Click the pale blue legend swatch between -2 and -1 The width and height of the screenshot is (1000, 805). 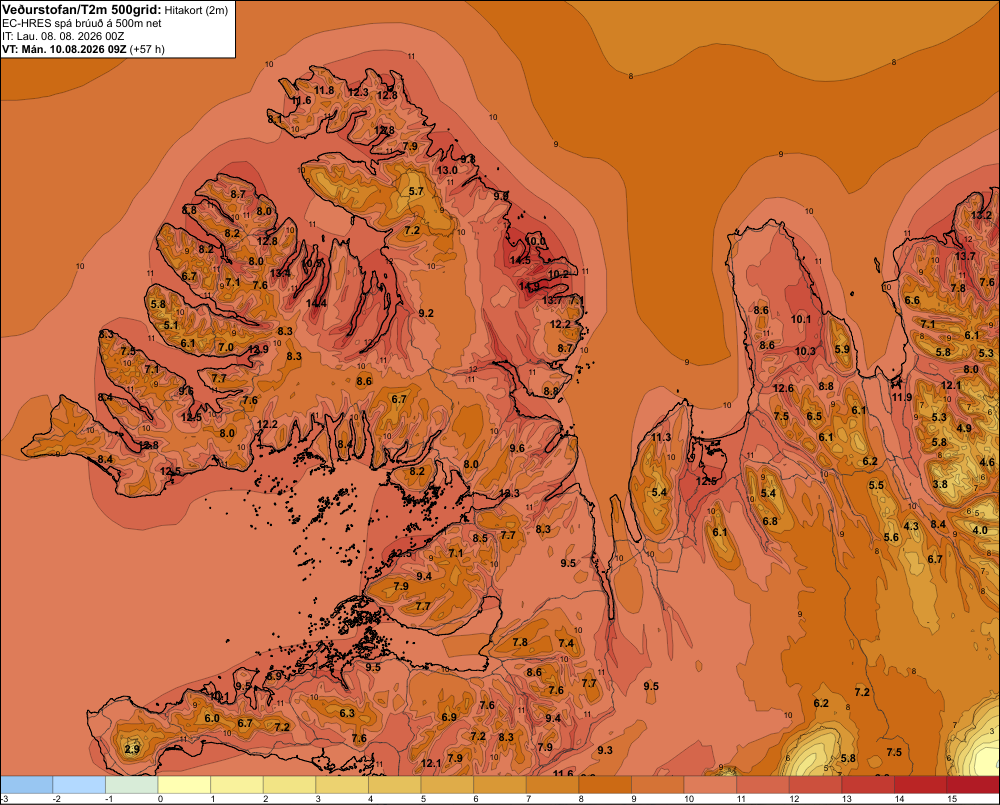pyautogui.click(x=79, y=785)
